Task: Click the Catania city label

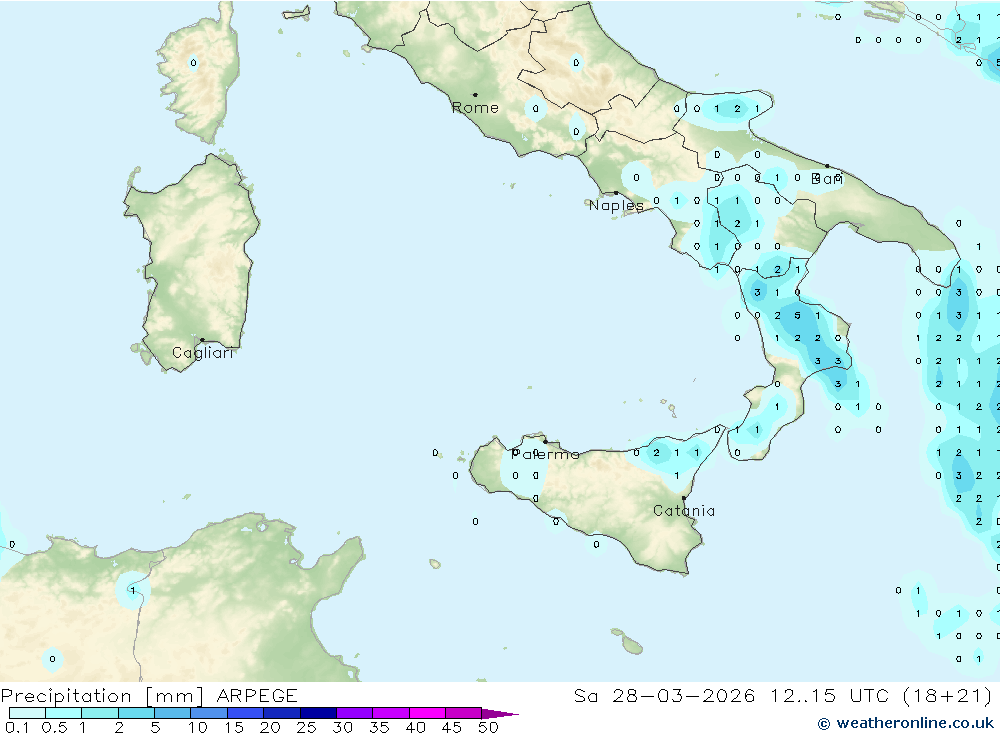Action: point(684,511)
